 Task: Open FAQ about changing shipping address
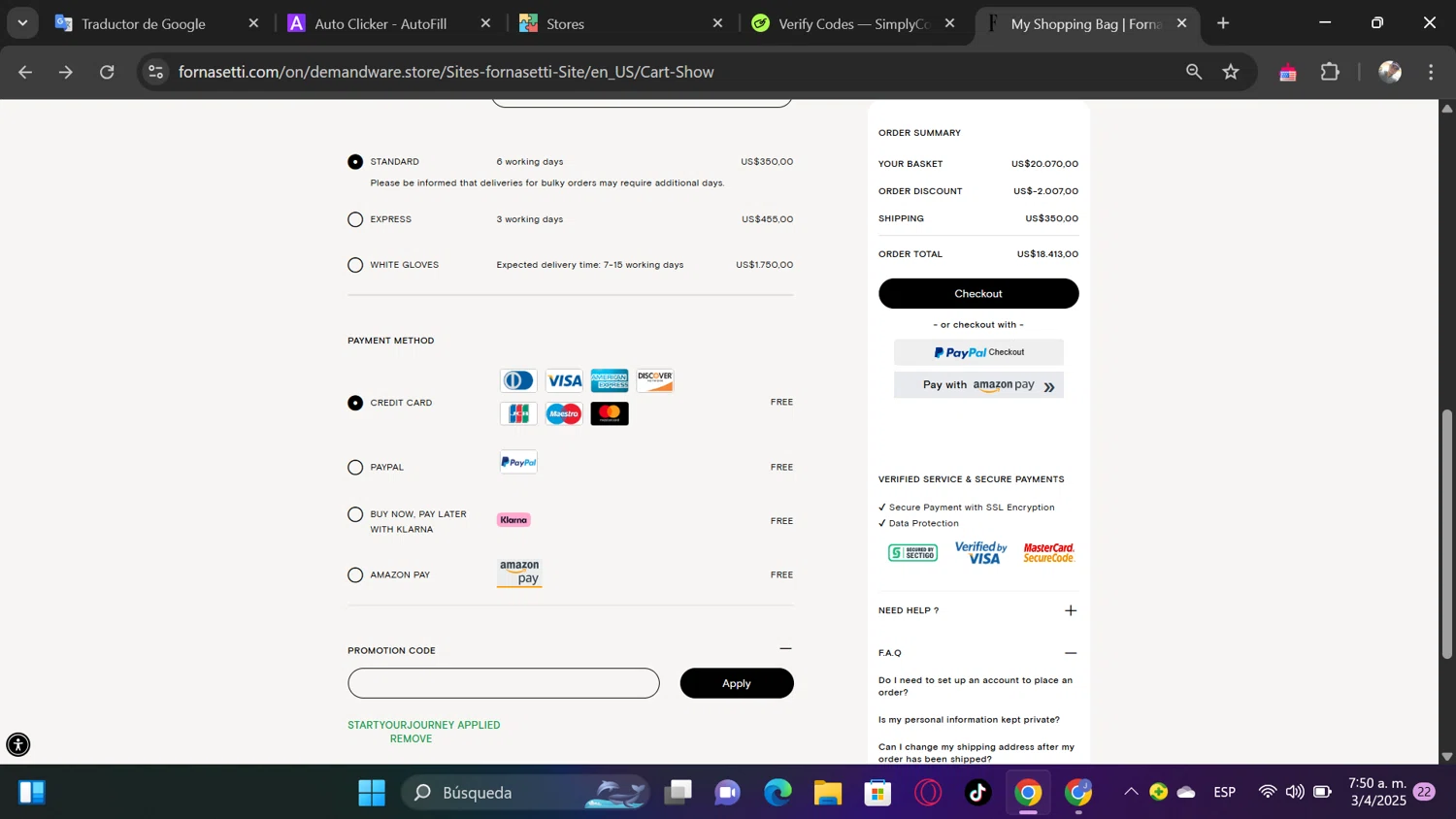tap(976, 753)
